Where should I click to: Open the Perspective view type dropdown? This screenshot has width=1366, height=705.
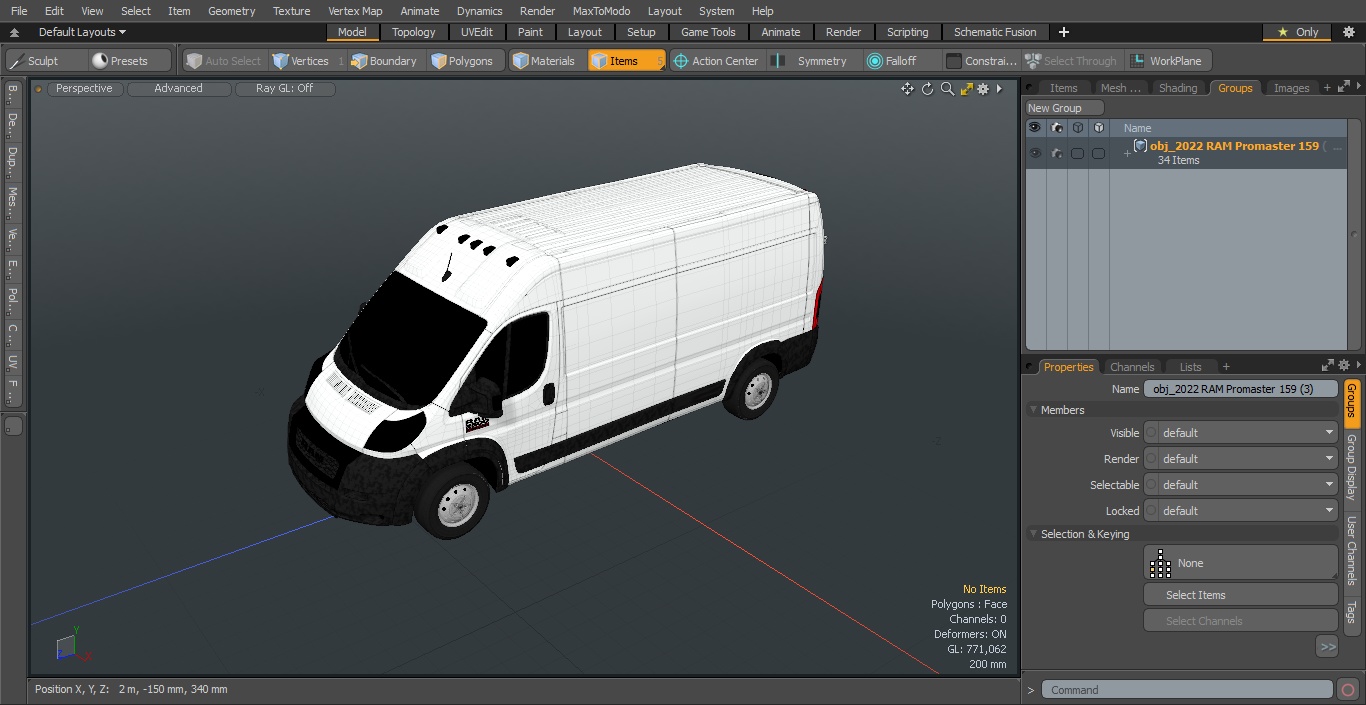[84, 89]
